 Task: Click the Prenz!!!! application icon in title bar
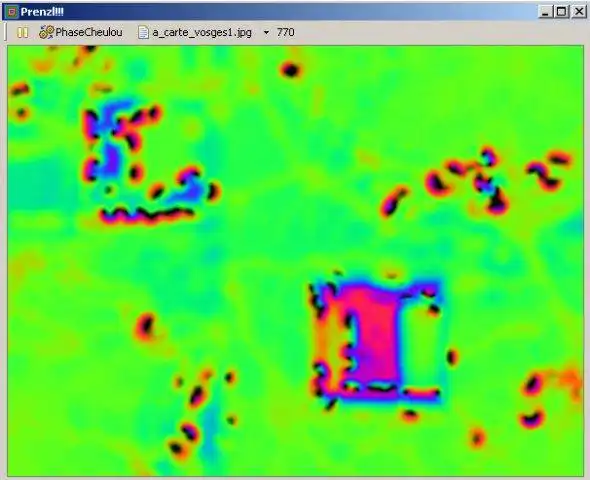(x=12, y=12)
